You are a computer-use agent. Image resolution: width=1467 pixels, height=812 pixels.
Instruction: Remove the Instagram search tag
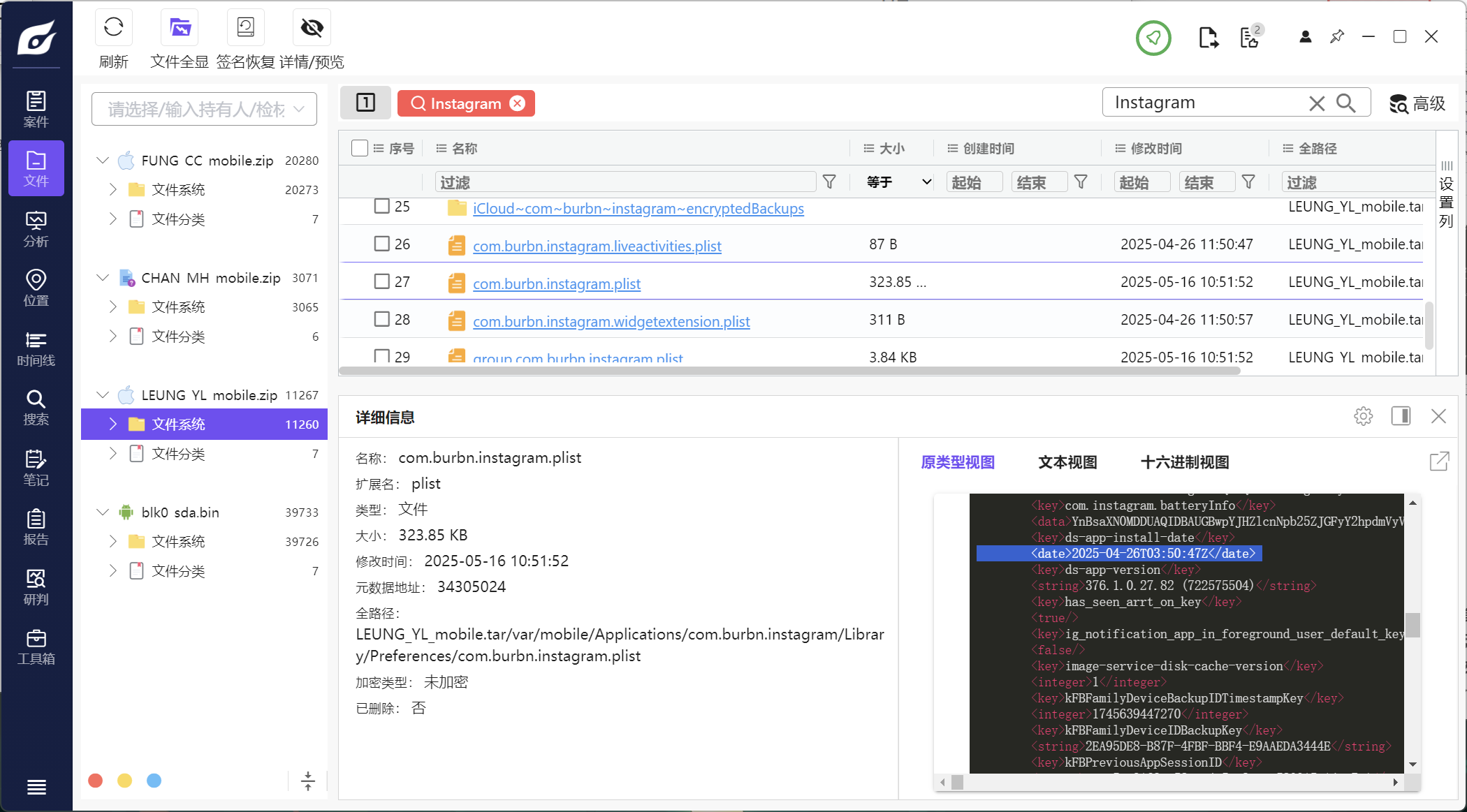pyautogui.click(x=518, y=103)
